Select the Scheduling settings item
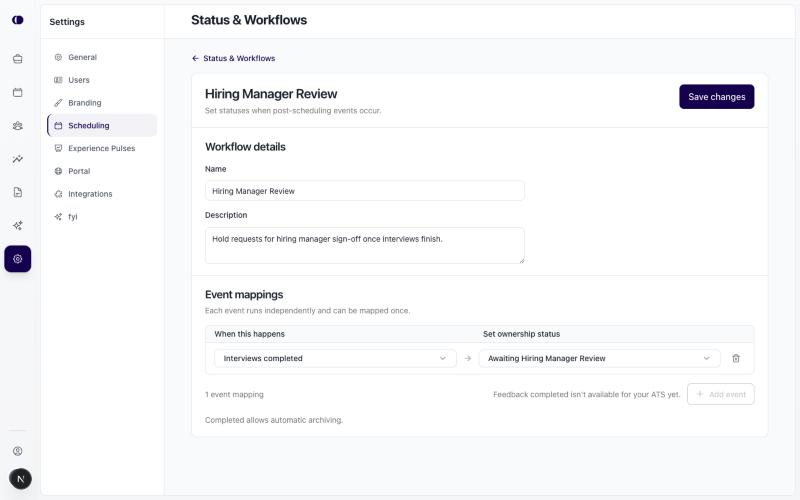 102,126
